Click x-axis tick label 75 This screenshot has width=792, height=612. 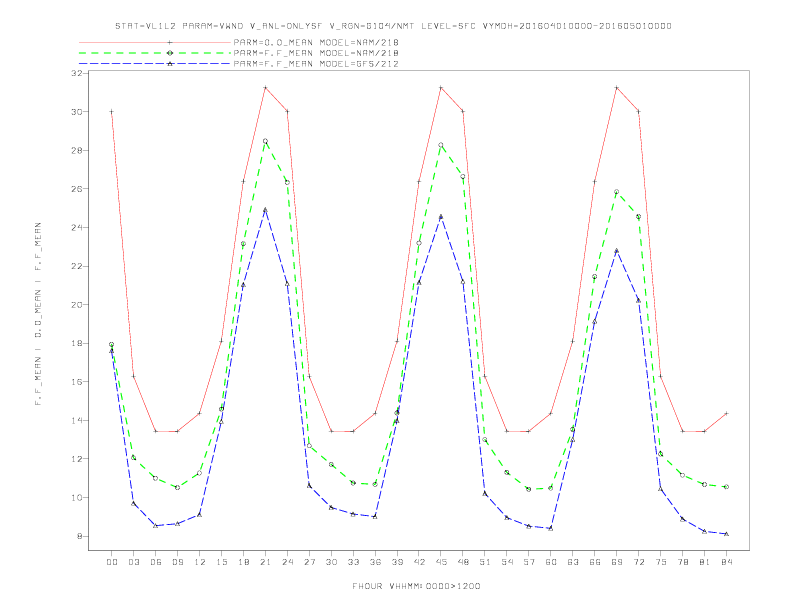(661, 562)
